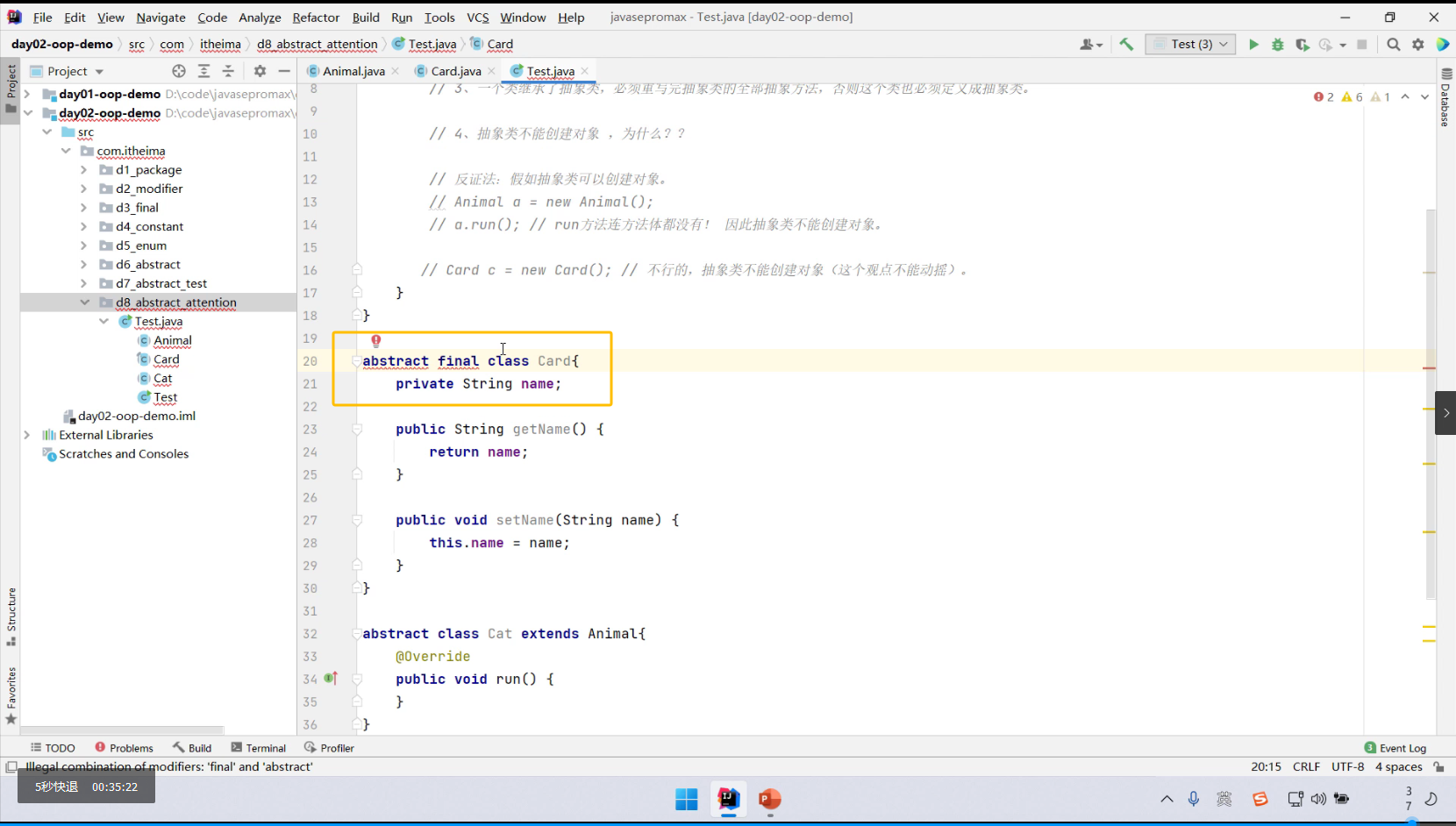
Task: Open the Analyze menu
Action: tap(260, 18)
